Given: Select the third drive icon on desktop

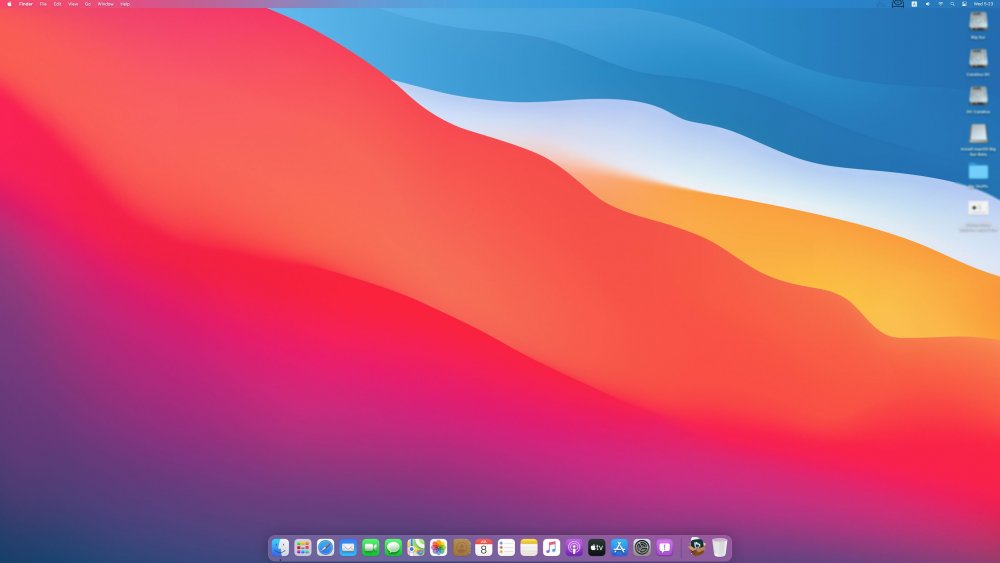Looking at the screenshot, I should [x=978, y=96].
